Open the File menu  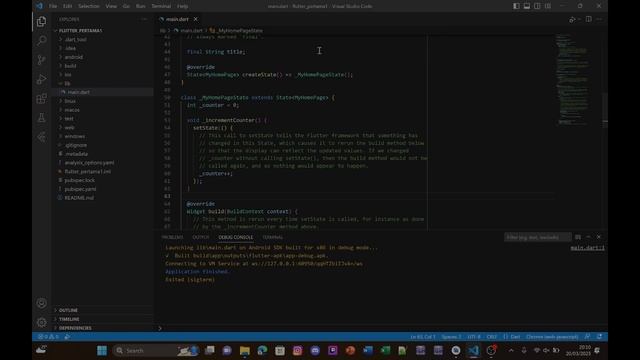click(53, 6)
